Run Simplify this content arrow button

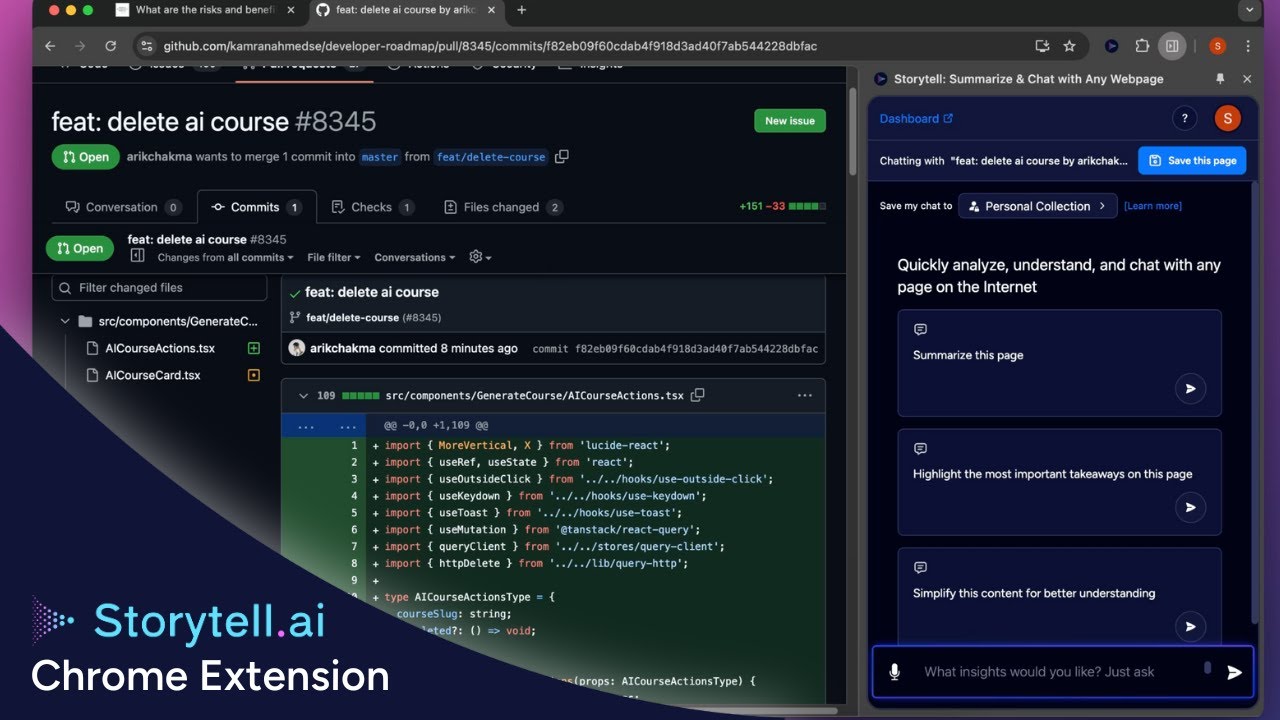point(1190,627)
